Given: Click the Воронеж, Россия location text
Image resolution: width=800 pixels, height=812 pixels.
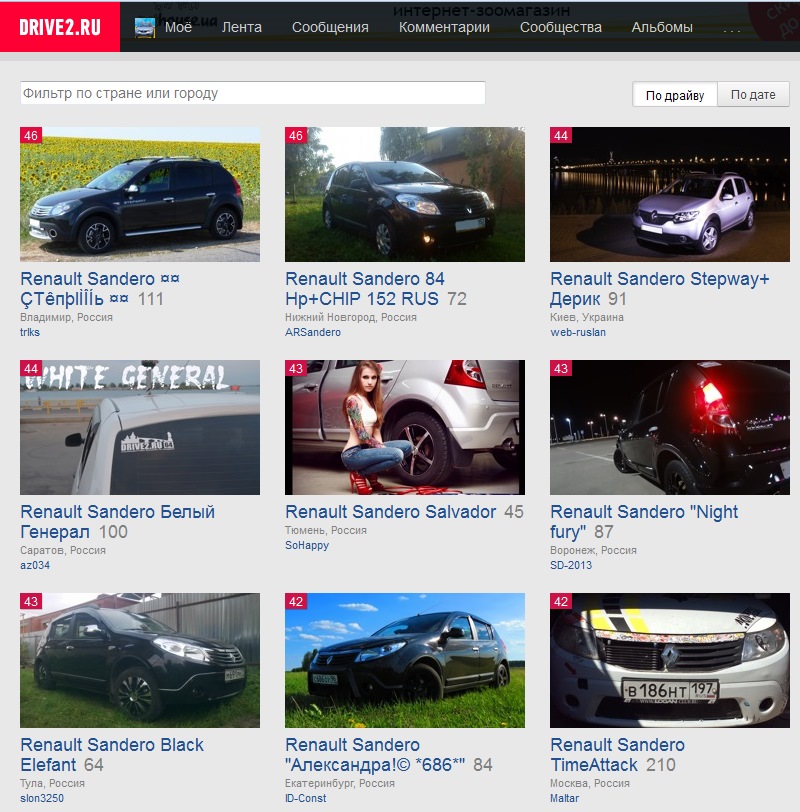Looking at the screenshot, I should 593,550.
